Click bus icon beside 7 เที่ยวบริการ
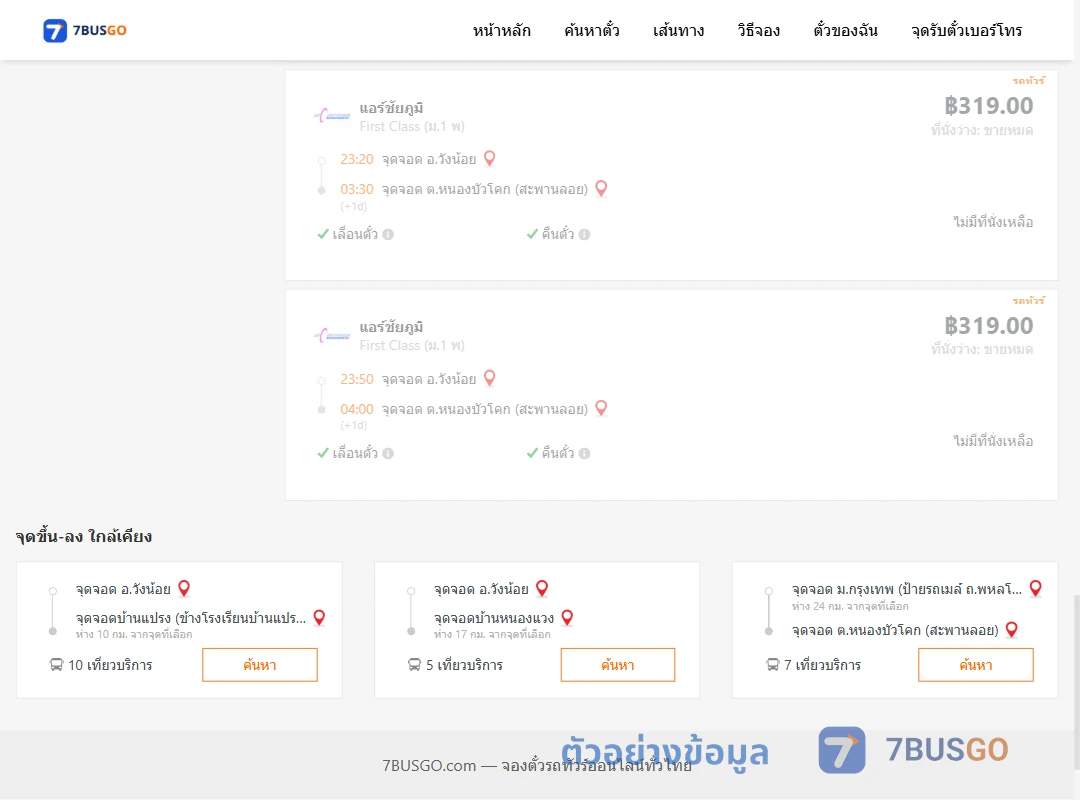The width and height of the screenshot is (1080, 800). [772, 665]
